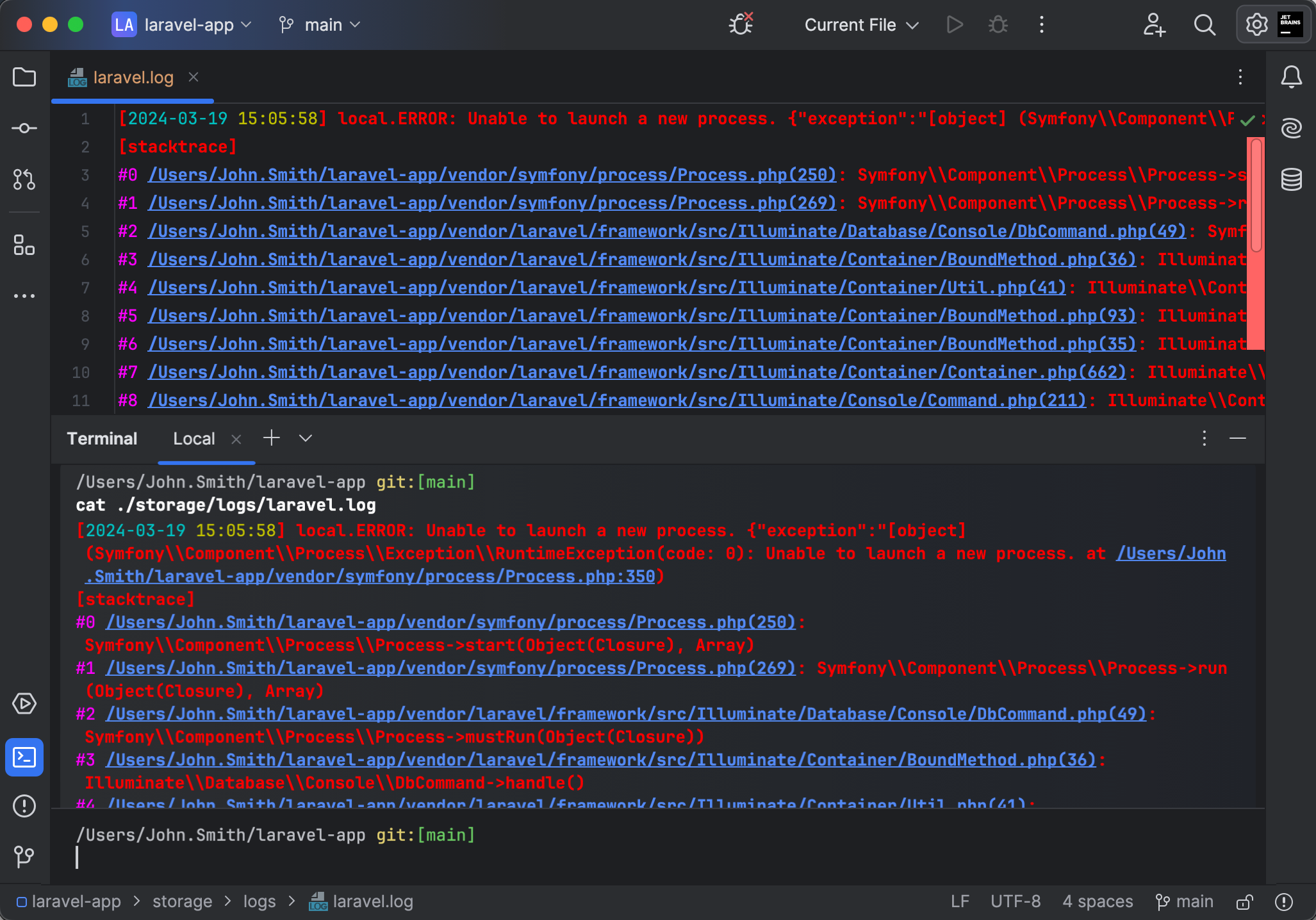Open the Database tool window icon
This screenshot has width=1316, height=920.
[x=1291, y=179]
